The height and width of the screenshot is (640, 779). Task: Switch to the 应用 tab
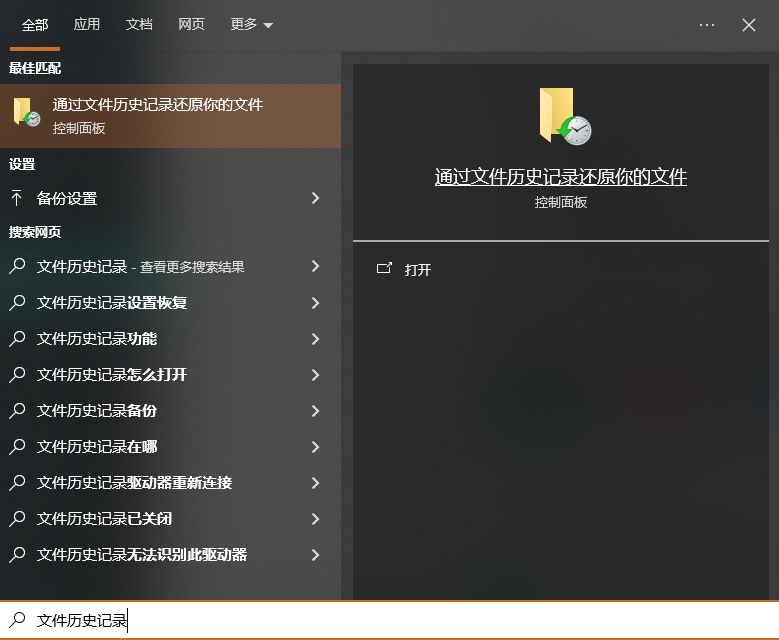(x=86, y=24)
